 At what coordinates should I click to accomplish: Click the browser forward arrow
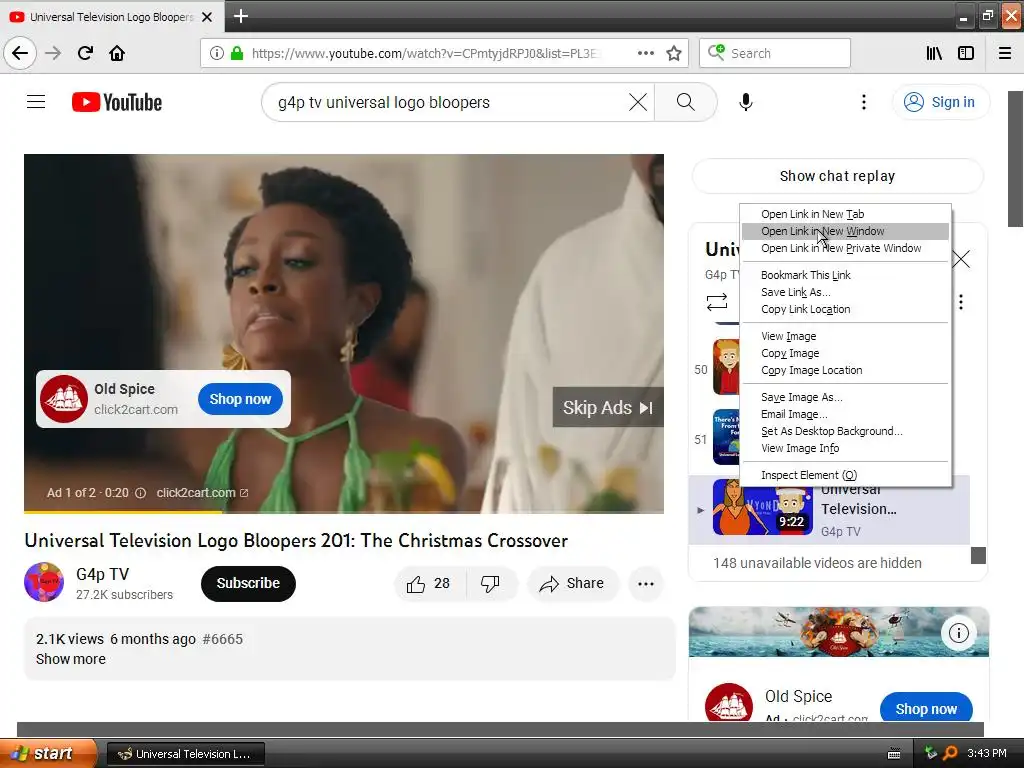[x=53, y=53]
